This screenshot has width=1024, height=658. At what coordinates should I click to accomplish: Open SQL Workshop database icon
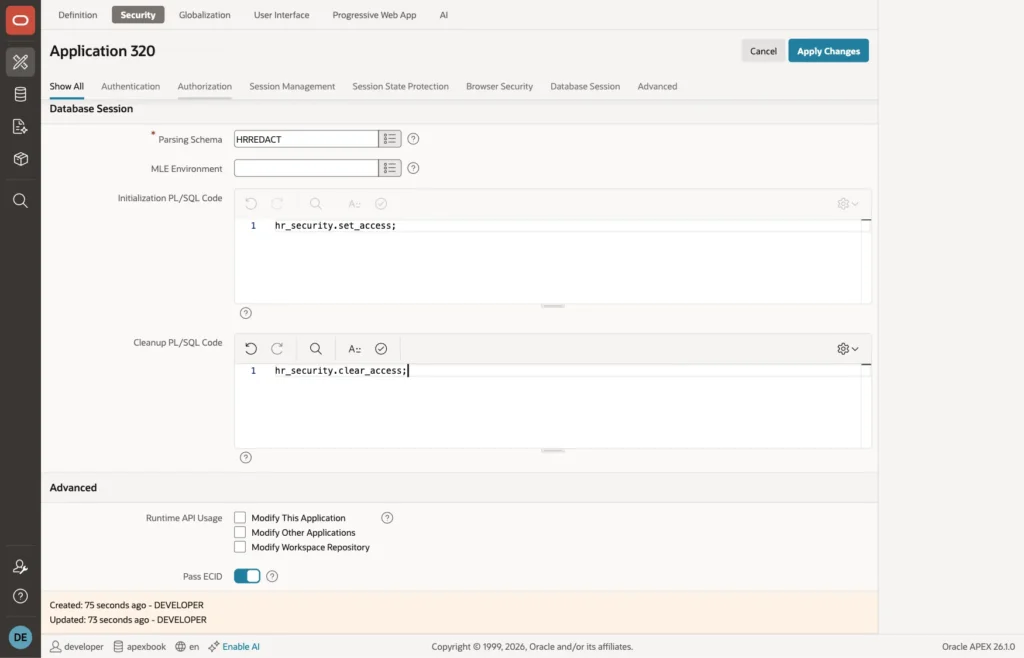pos(20,94)
